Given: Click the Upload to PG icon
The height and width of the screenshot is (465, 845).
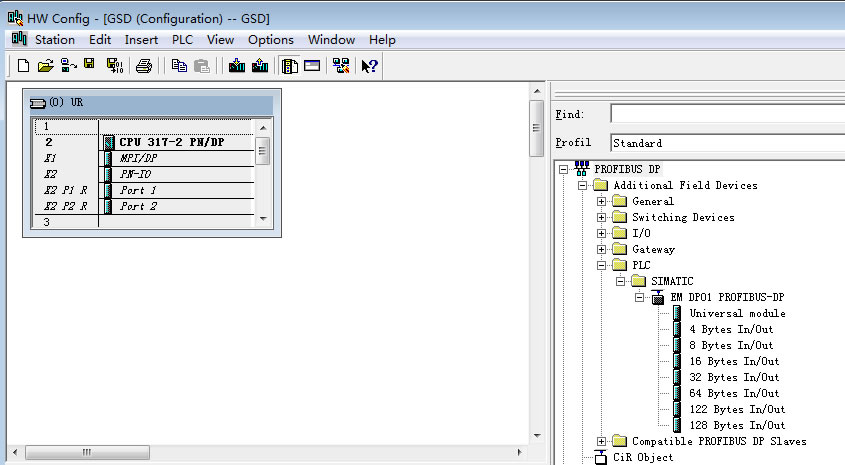Looking at the screenshot, I should tap(260, 66).
